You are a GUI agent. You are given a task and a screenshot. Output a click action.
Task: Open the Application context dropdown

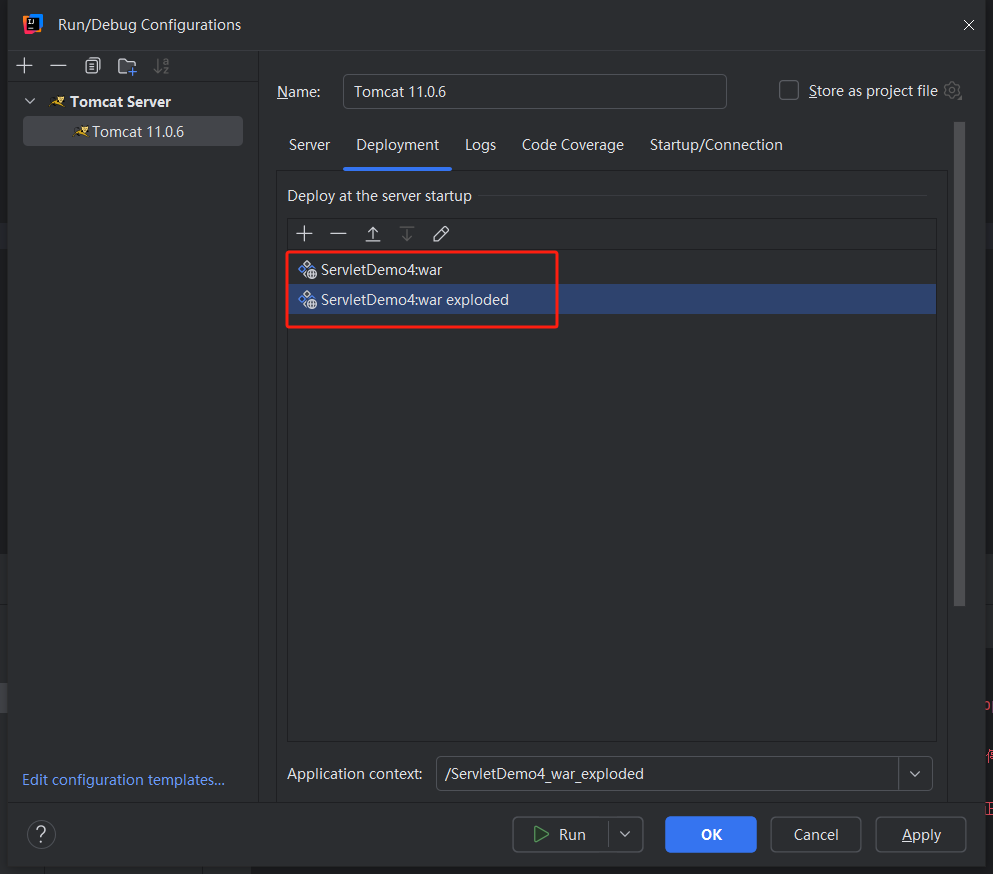[915, 774]
